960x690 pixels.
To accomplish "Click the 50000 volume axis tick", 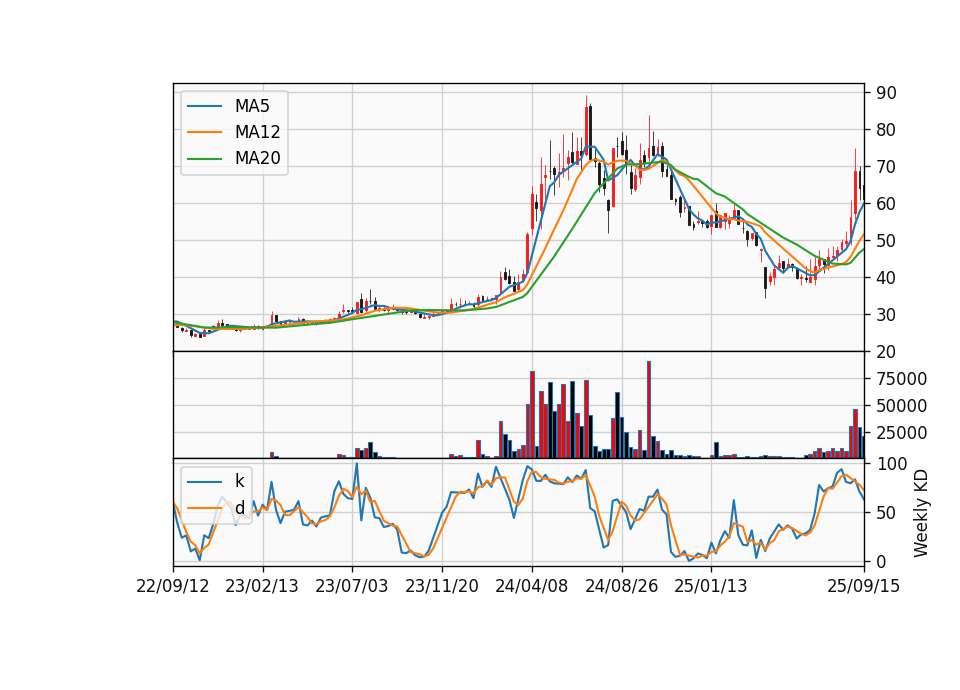I will [902, 406].
